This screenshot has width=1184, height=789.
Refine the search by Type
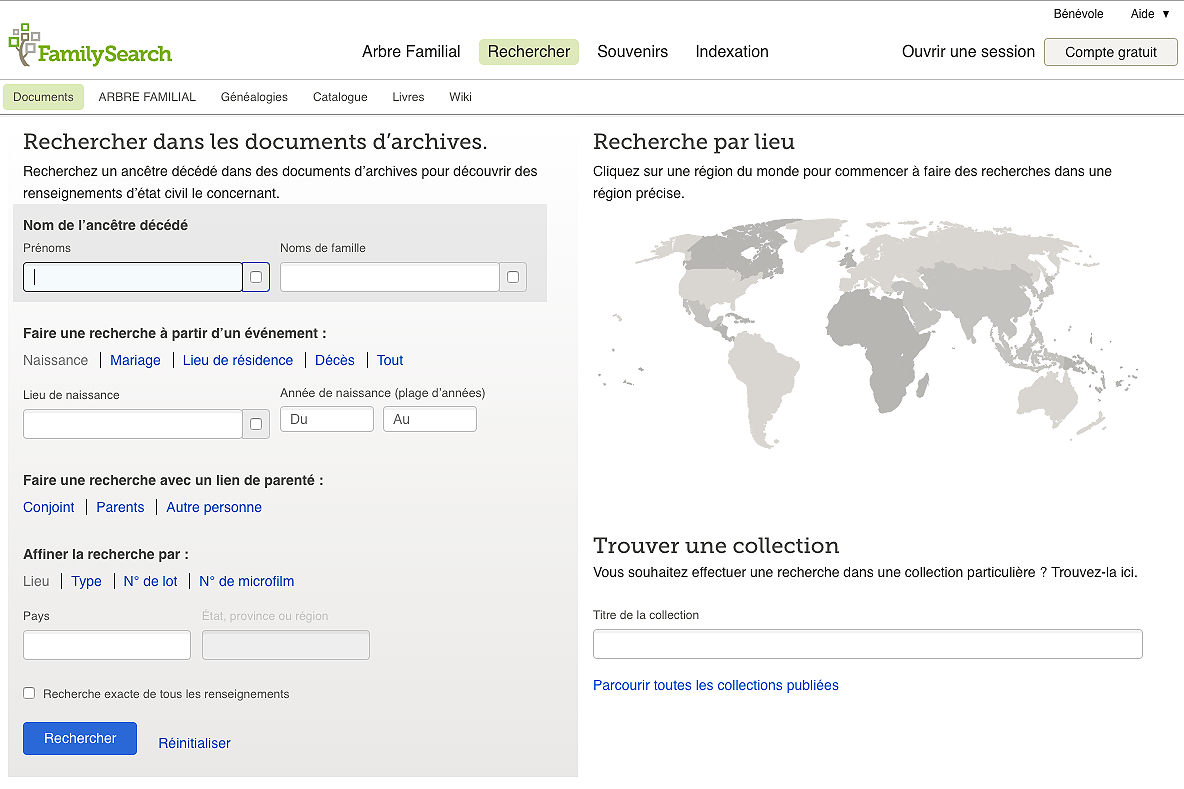tap(86, 581)
